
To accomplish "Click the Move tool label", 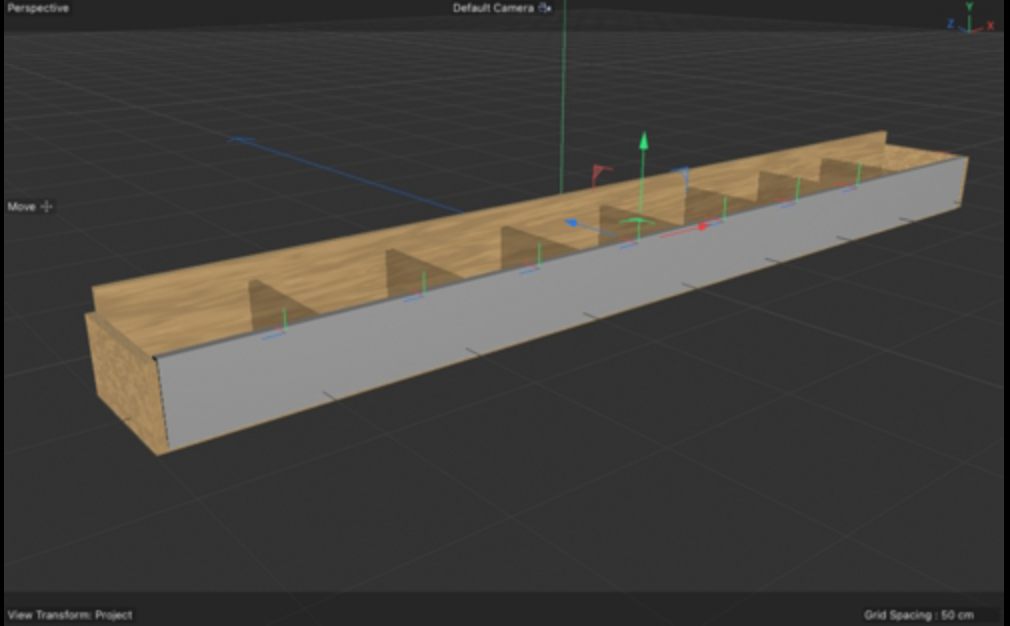I will [21, 207].
